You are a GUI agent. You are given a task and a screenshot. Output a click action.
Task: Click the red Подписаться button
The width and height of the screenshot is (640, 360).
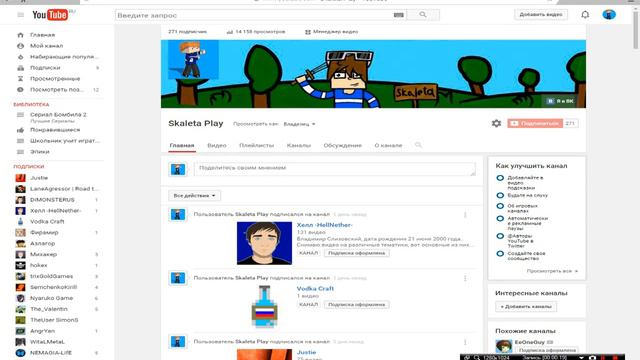pyautogui.click(x=535, y=123)
